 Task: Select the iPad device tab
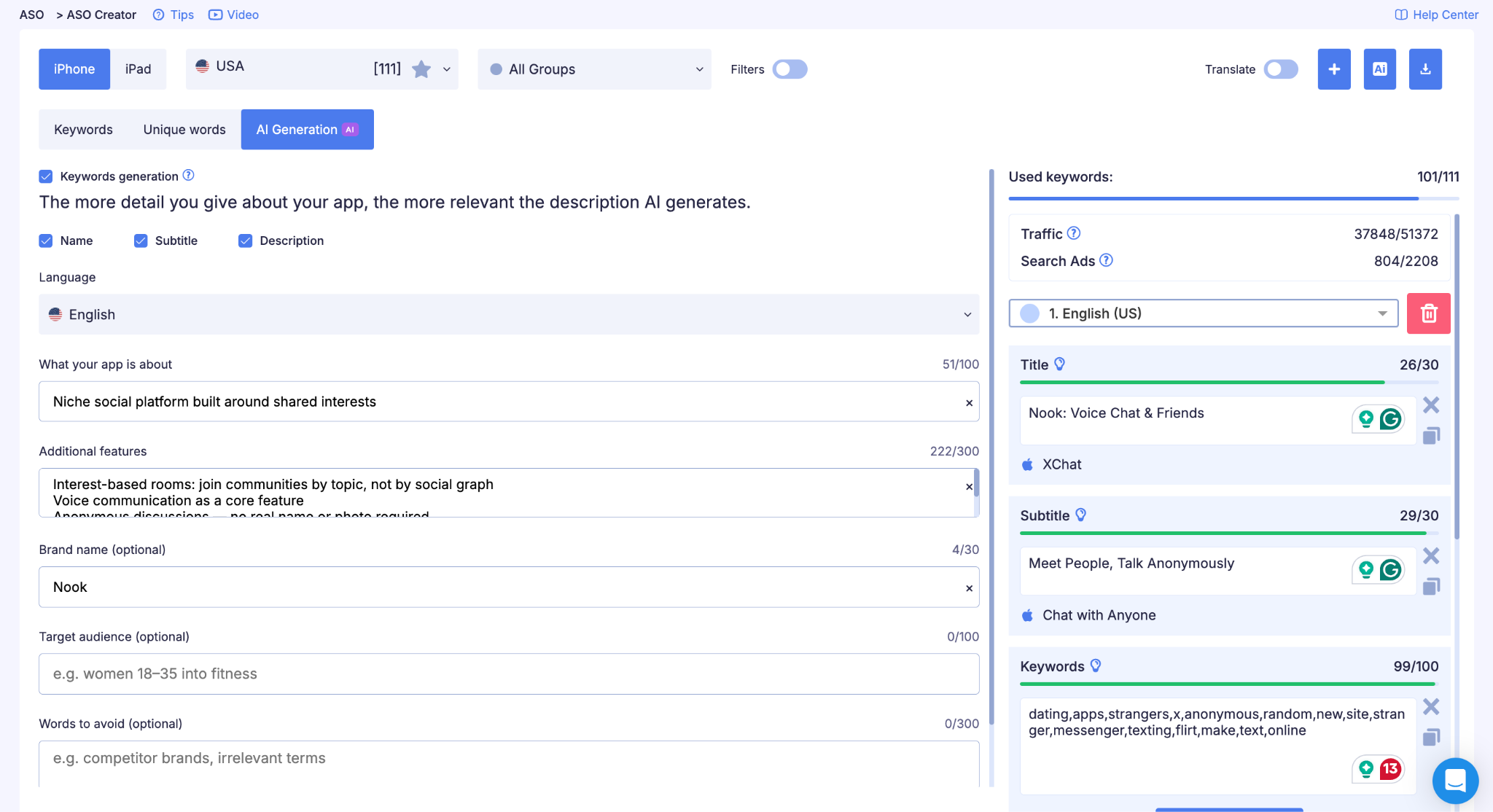(138, 69)
